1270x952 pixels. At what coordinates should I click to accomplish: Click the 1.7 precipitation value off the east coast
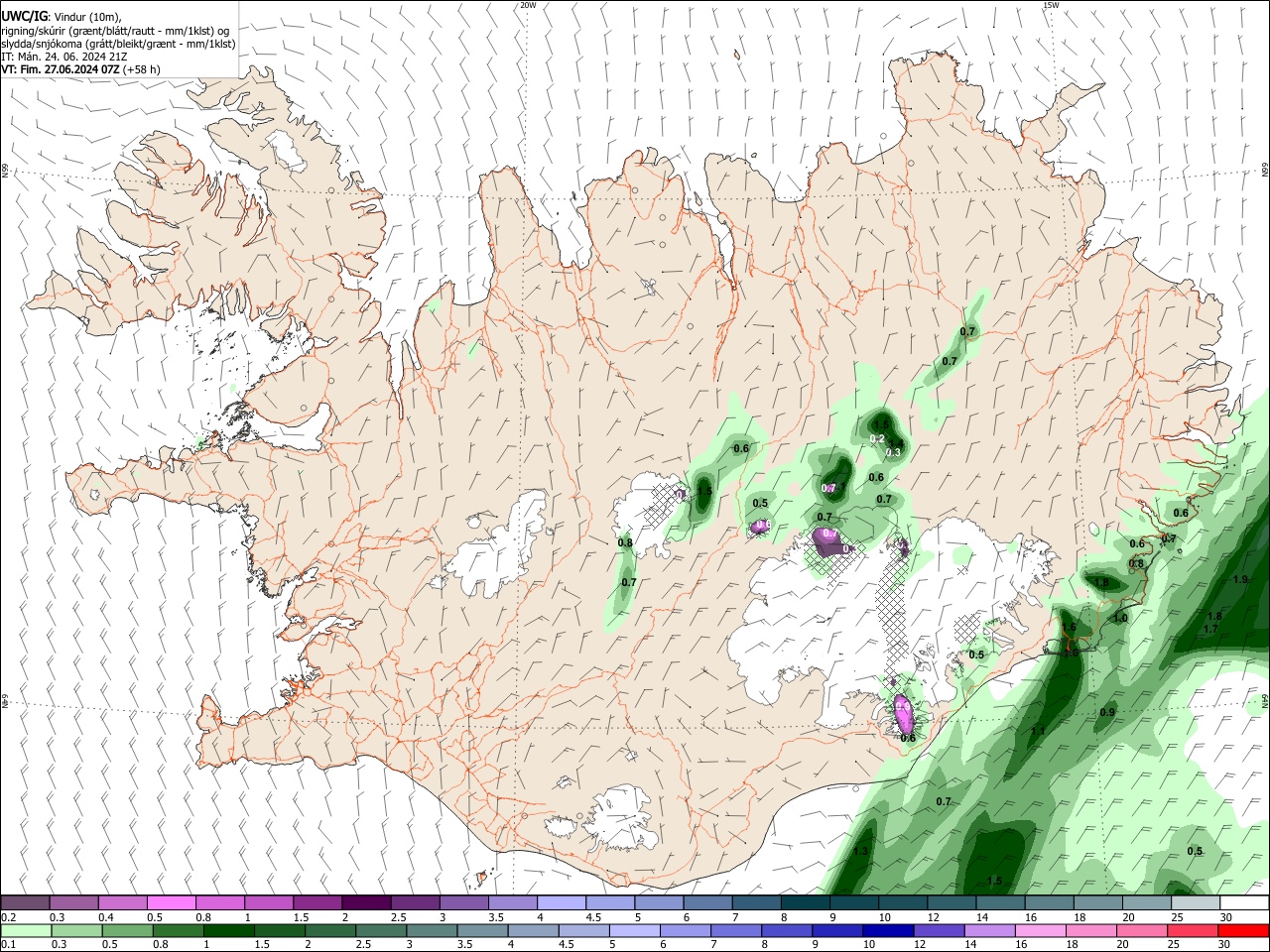1210,629
